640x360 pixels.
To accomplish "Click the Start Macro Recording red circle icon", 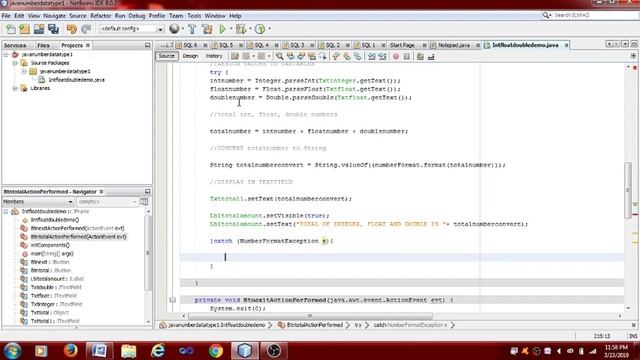I will [x=396, y=57].
